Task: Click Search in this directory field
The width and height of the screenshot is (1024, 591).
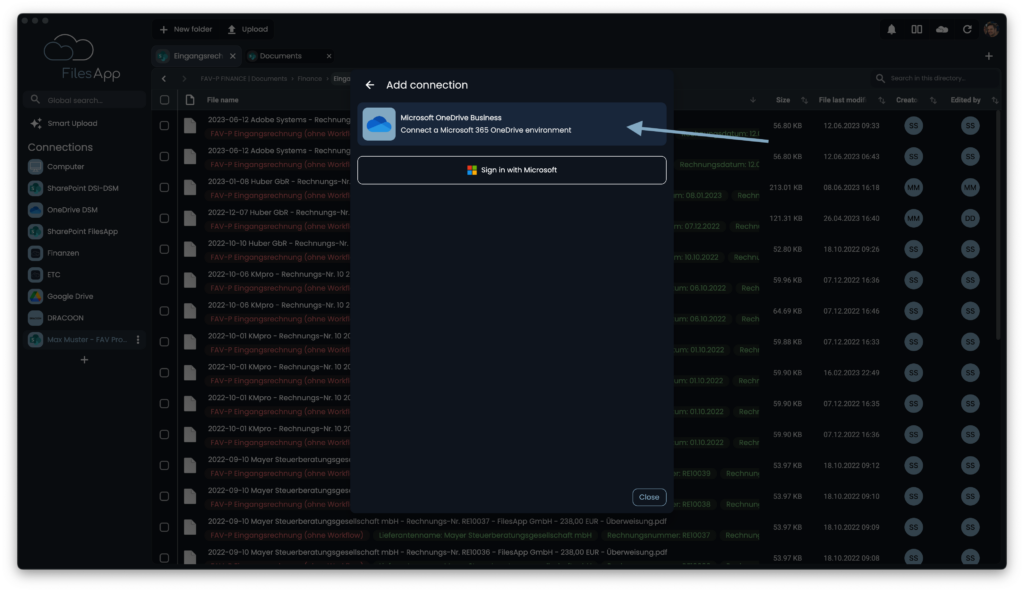Action: [936, 78]
